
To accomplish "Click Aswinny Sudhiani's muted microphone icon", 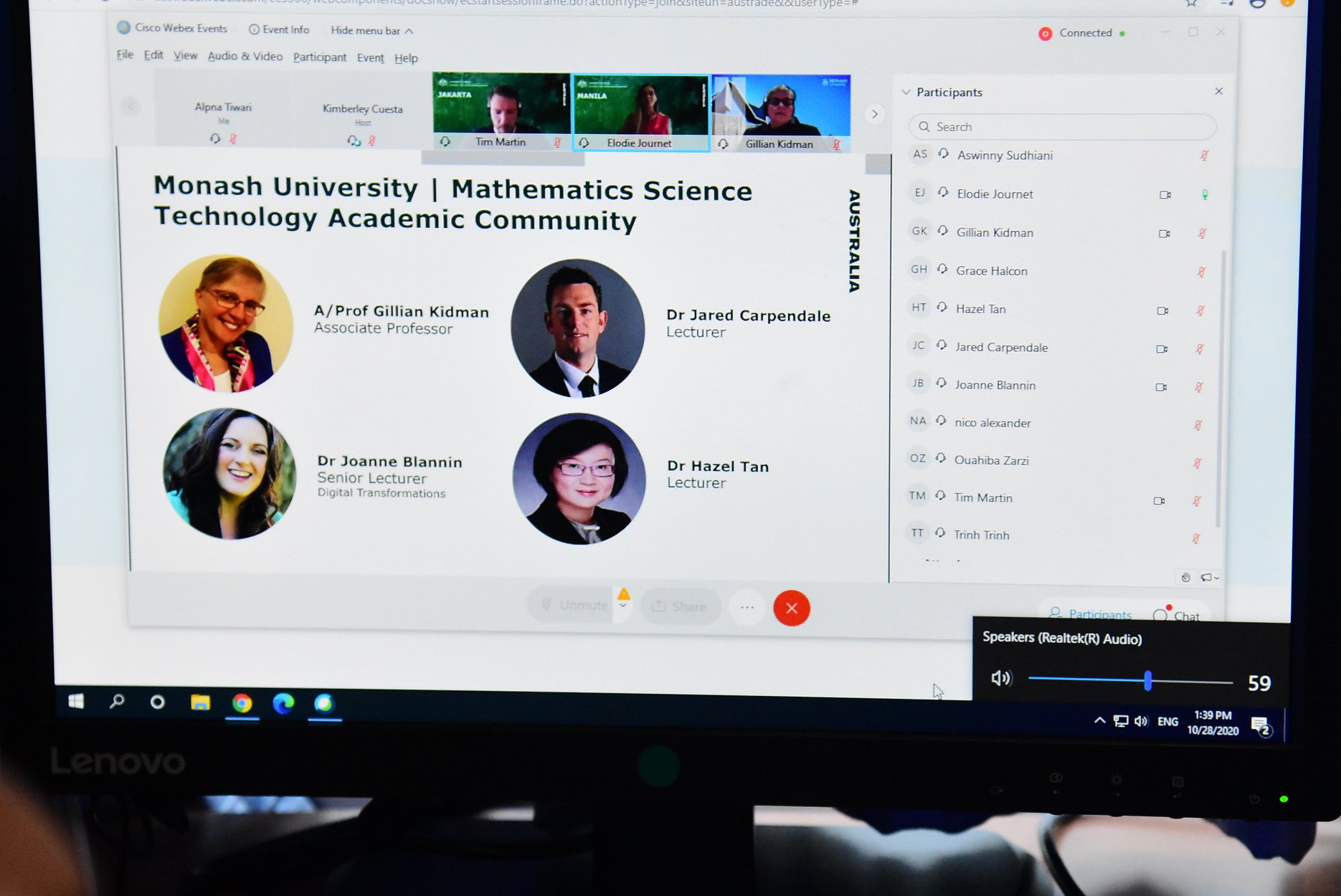I will [x=1205, y=156].
